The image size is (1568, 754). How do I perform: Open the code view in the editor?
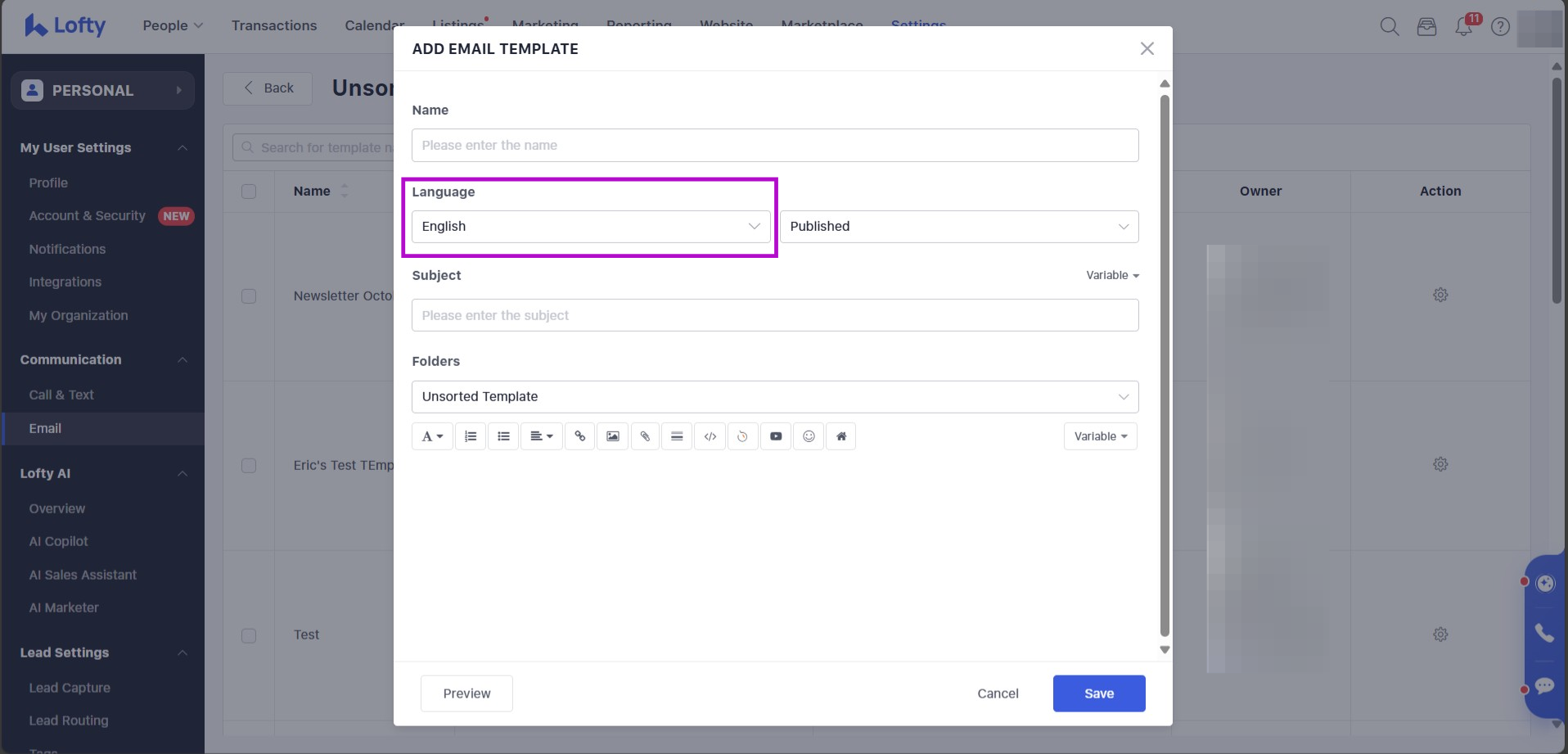[x=710, y=436]
